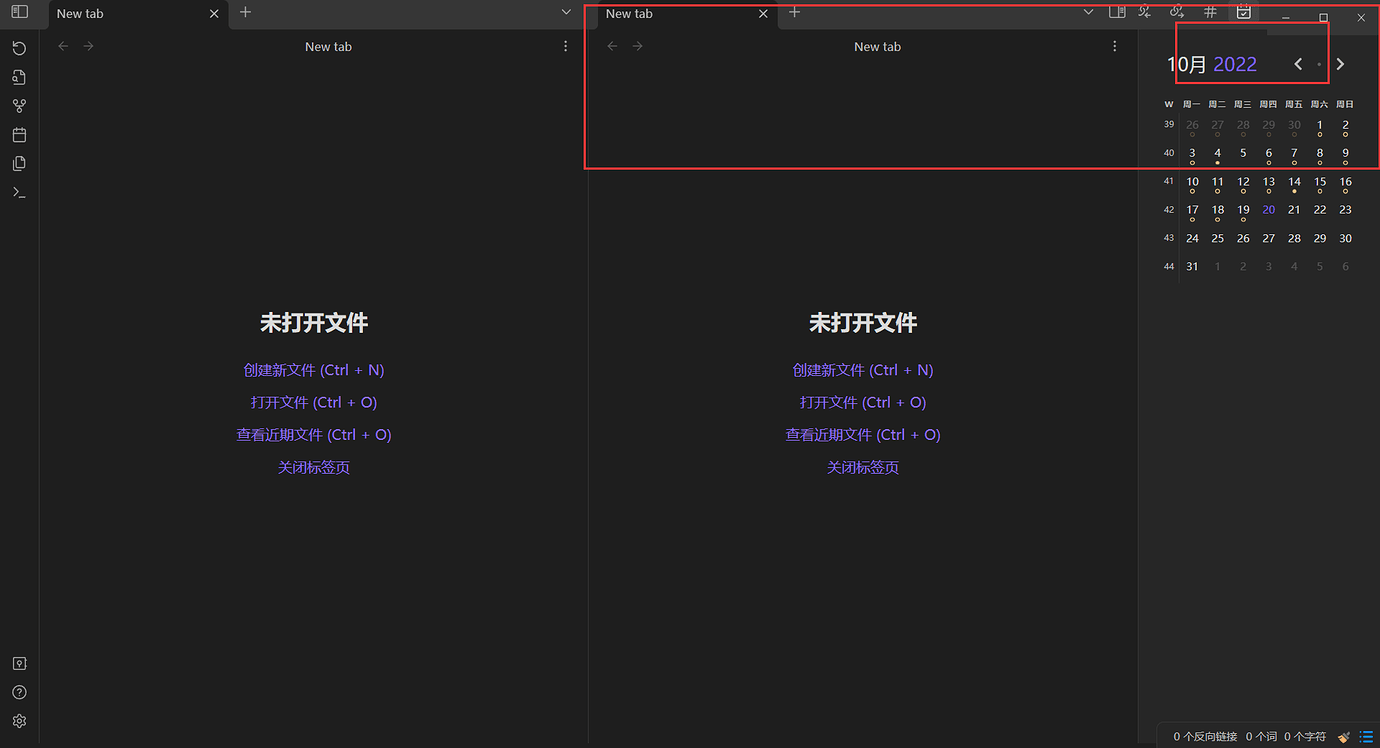The height and width of the screenshot is (748, 1380).
Task: Open the calendar icon in left sidebar
Action: pos(19,134)
